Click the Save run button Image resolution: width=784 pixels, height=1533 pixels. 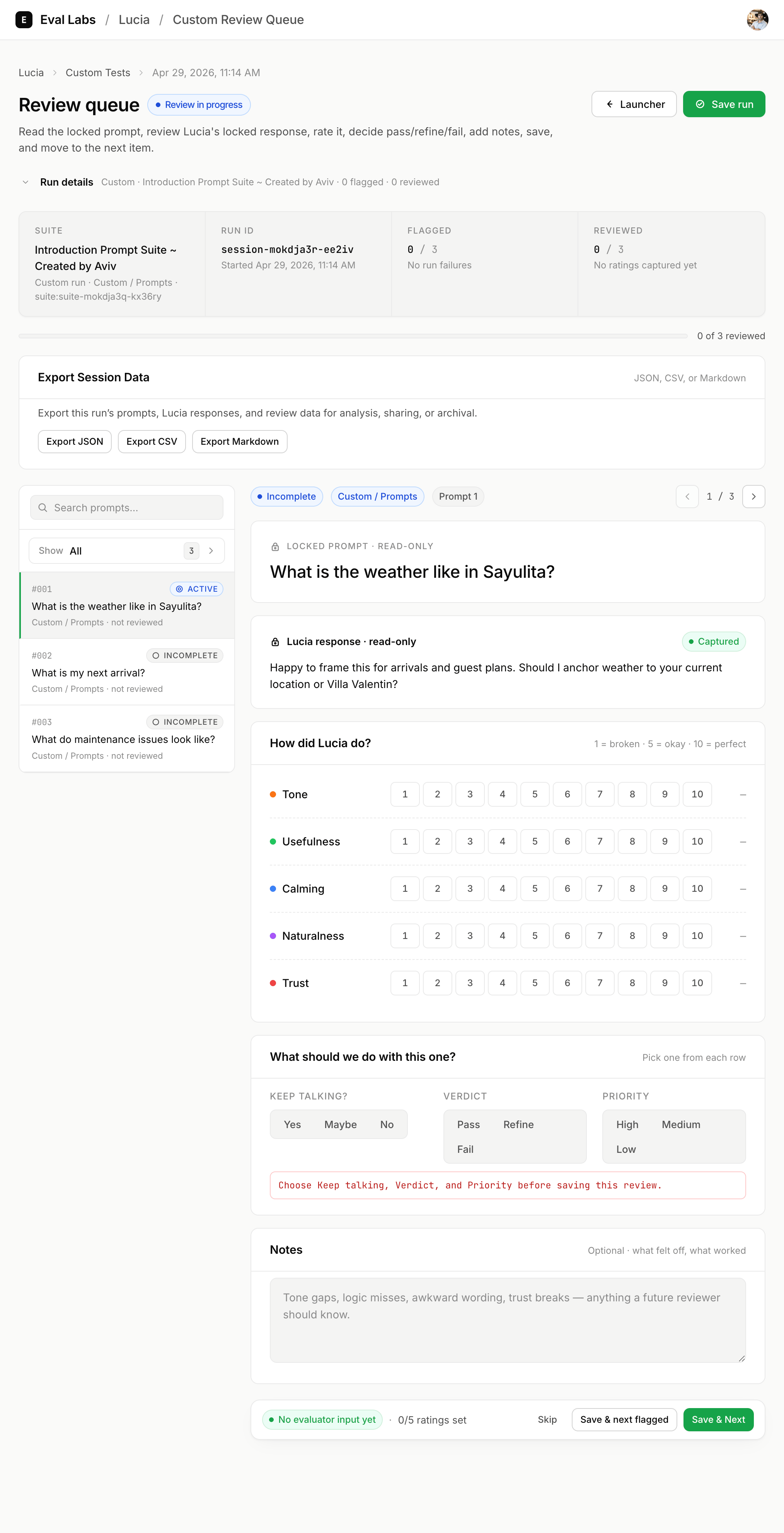point(723,104)
